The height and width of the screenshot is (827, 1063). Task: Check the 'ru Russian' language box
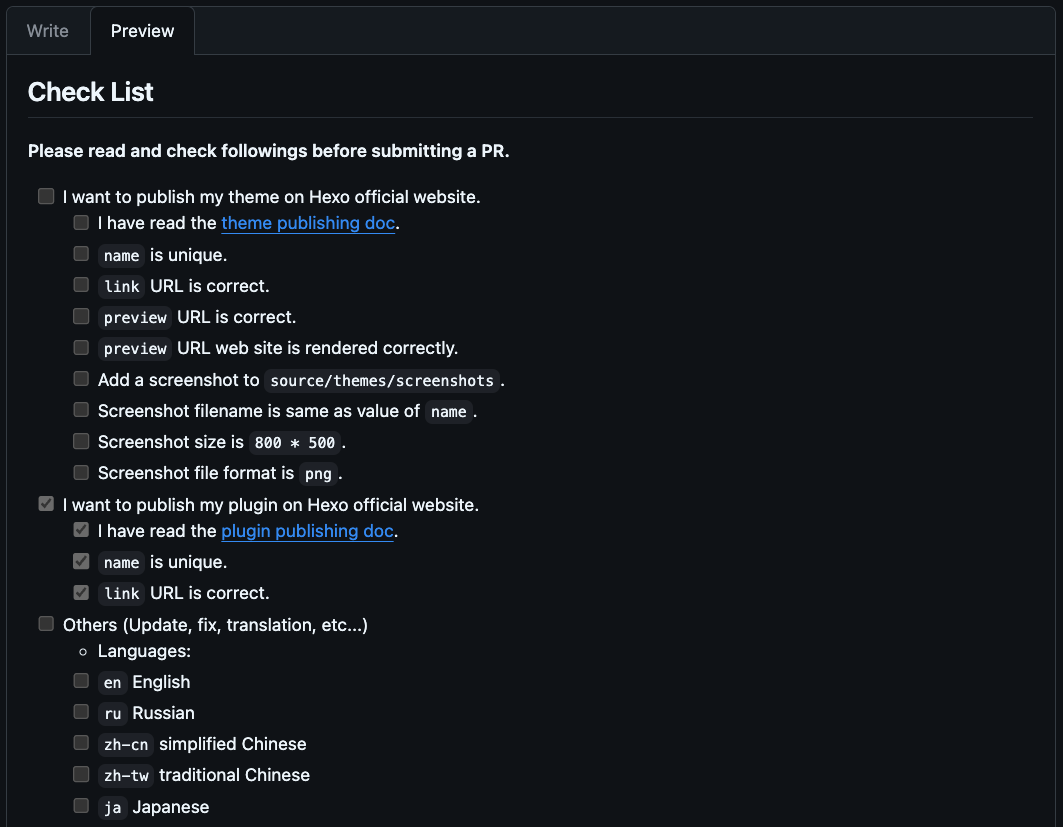(81, 712)
